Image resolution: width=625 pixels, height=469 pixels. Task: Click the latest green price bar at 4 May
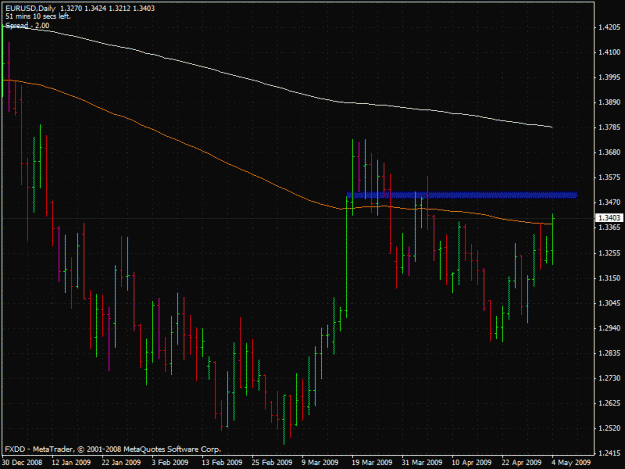tap(552, 239)
